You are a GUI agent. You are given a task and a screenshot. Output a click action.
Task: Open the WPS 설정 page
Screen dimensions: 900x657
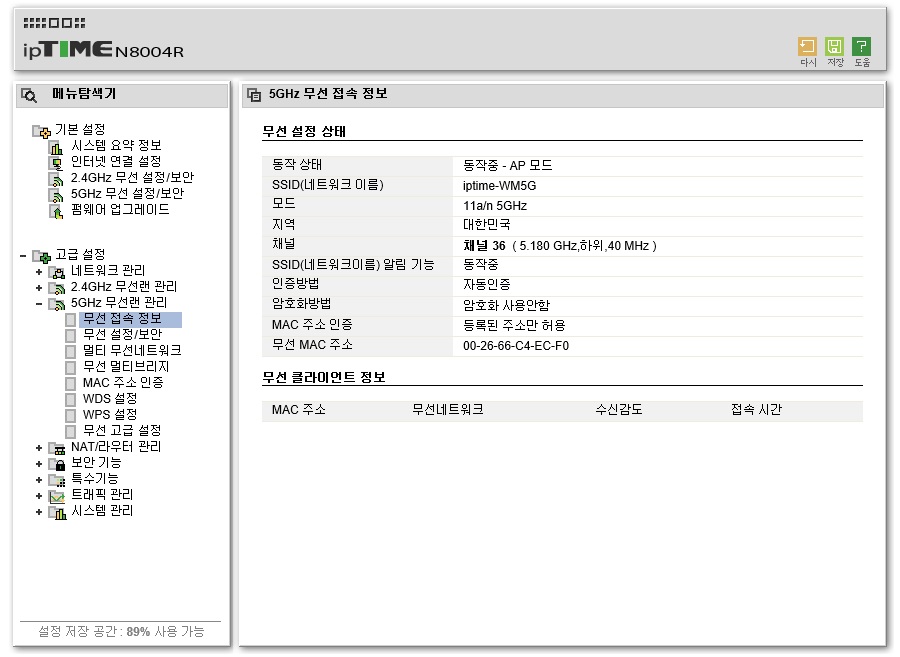[x=110, y=415]
